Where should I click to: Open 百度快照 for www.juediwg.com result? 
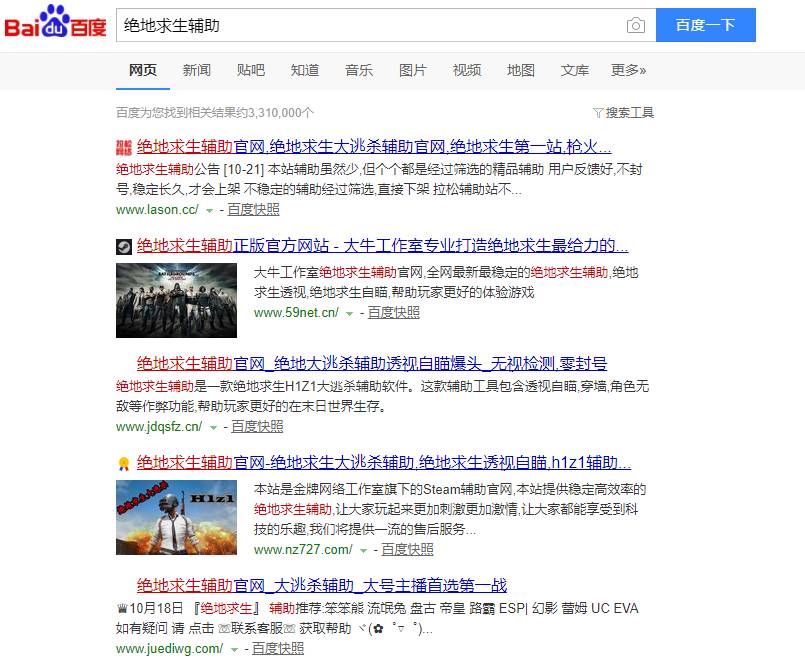coord(278,649)
